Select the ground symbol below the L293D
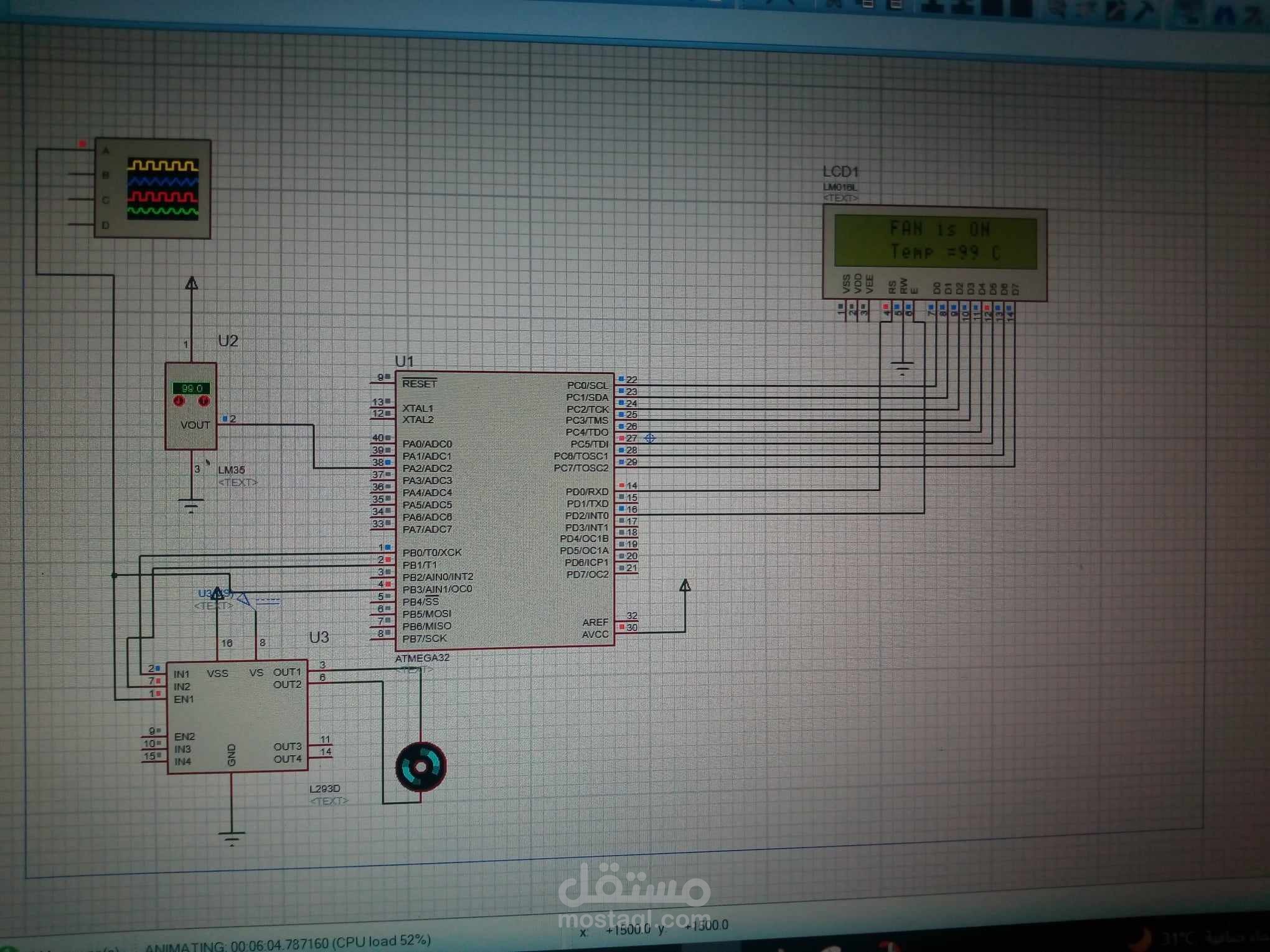This screenshot has width=1270, height=952. (232, 837)
